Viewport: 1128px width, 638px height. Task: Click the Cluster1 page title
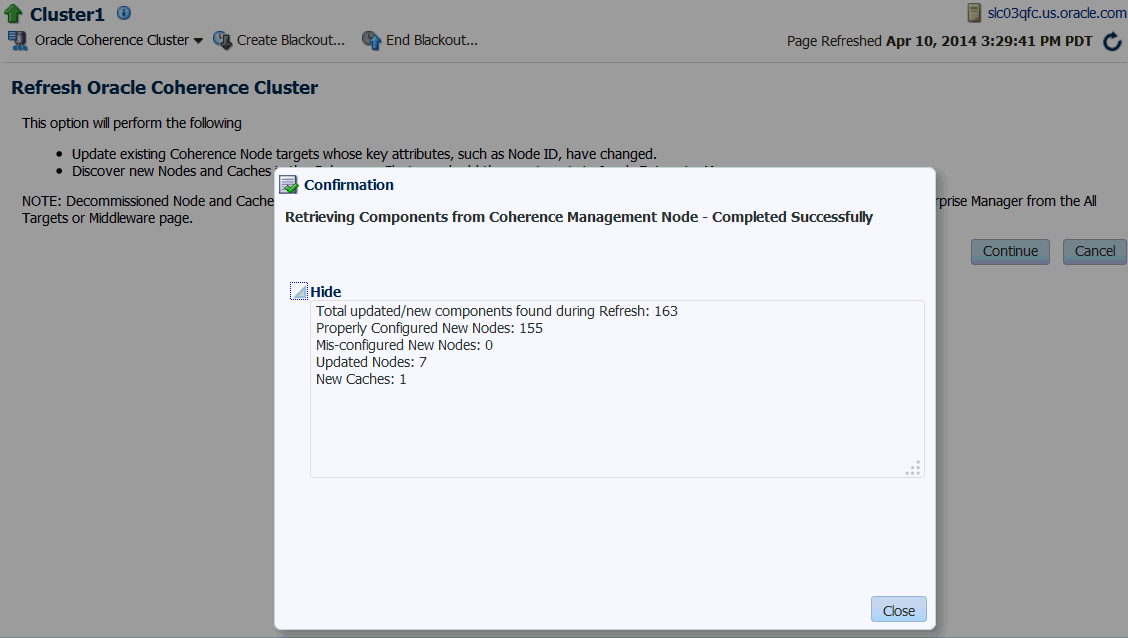tap(67, 14)
